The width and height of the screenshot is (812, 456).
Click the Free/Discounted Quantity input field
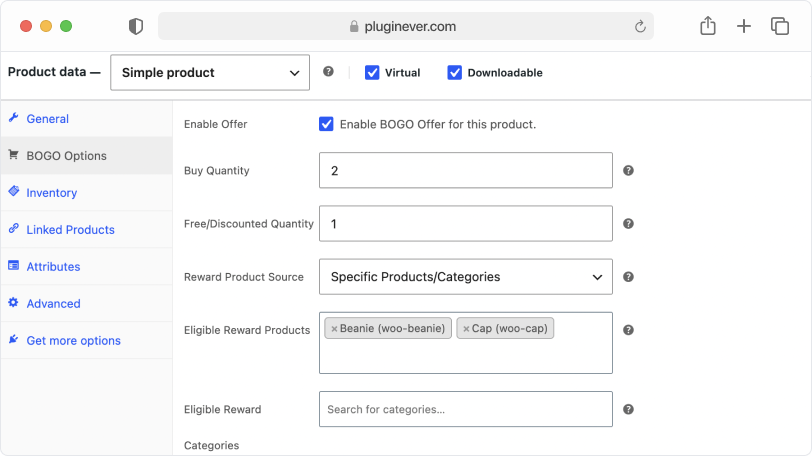(x=466, y=224)
